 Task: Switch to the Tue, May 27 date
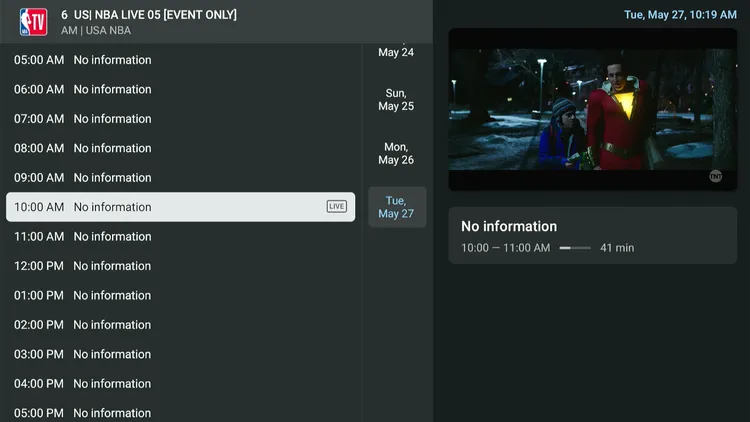(397, 207)
